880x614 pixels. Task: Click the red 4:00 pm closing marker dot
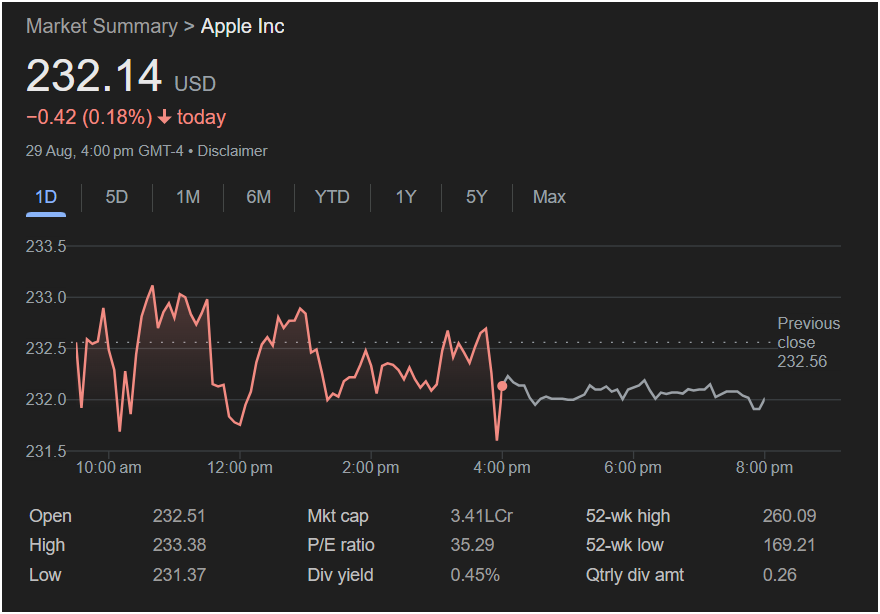click(x=502, y=385)
